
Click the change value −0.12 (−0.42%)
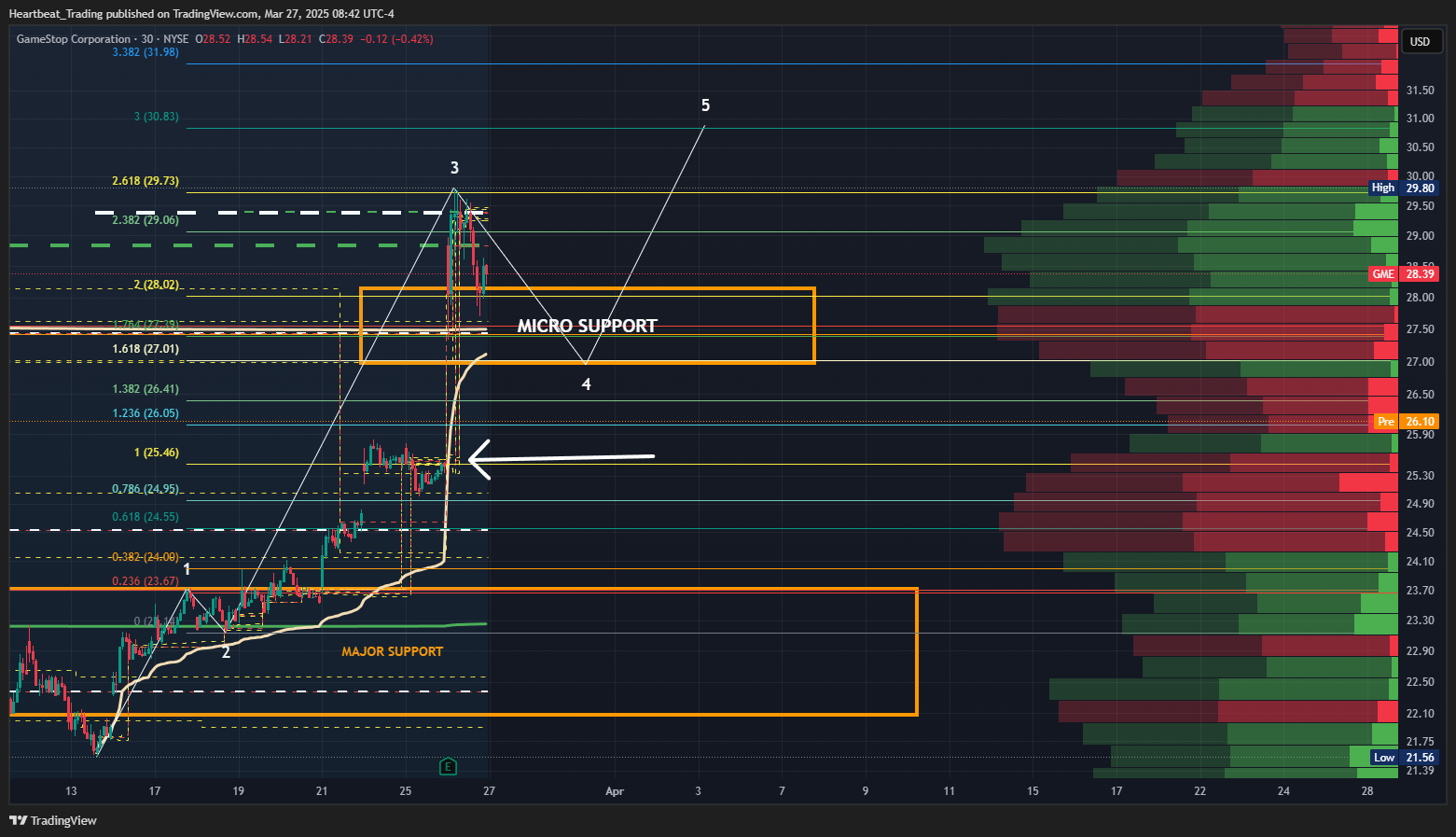[x=397, y=39]
